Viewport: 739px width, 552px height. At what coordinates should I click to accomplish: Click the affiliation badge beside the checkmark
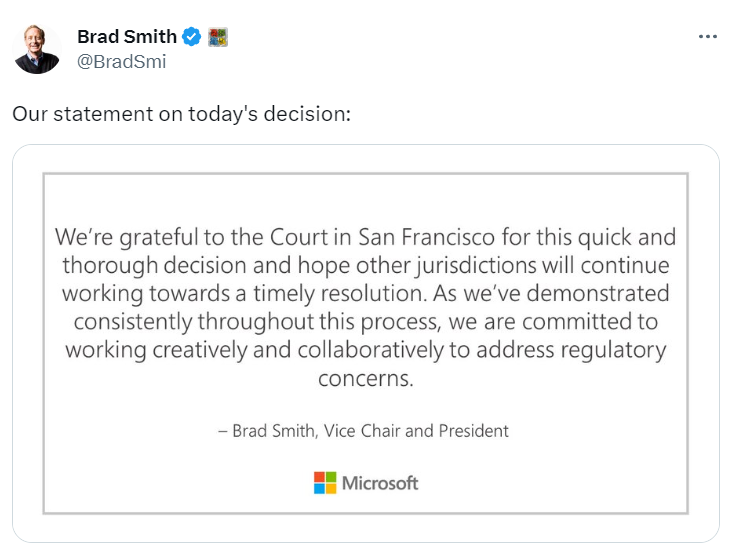click(218, 37)
